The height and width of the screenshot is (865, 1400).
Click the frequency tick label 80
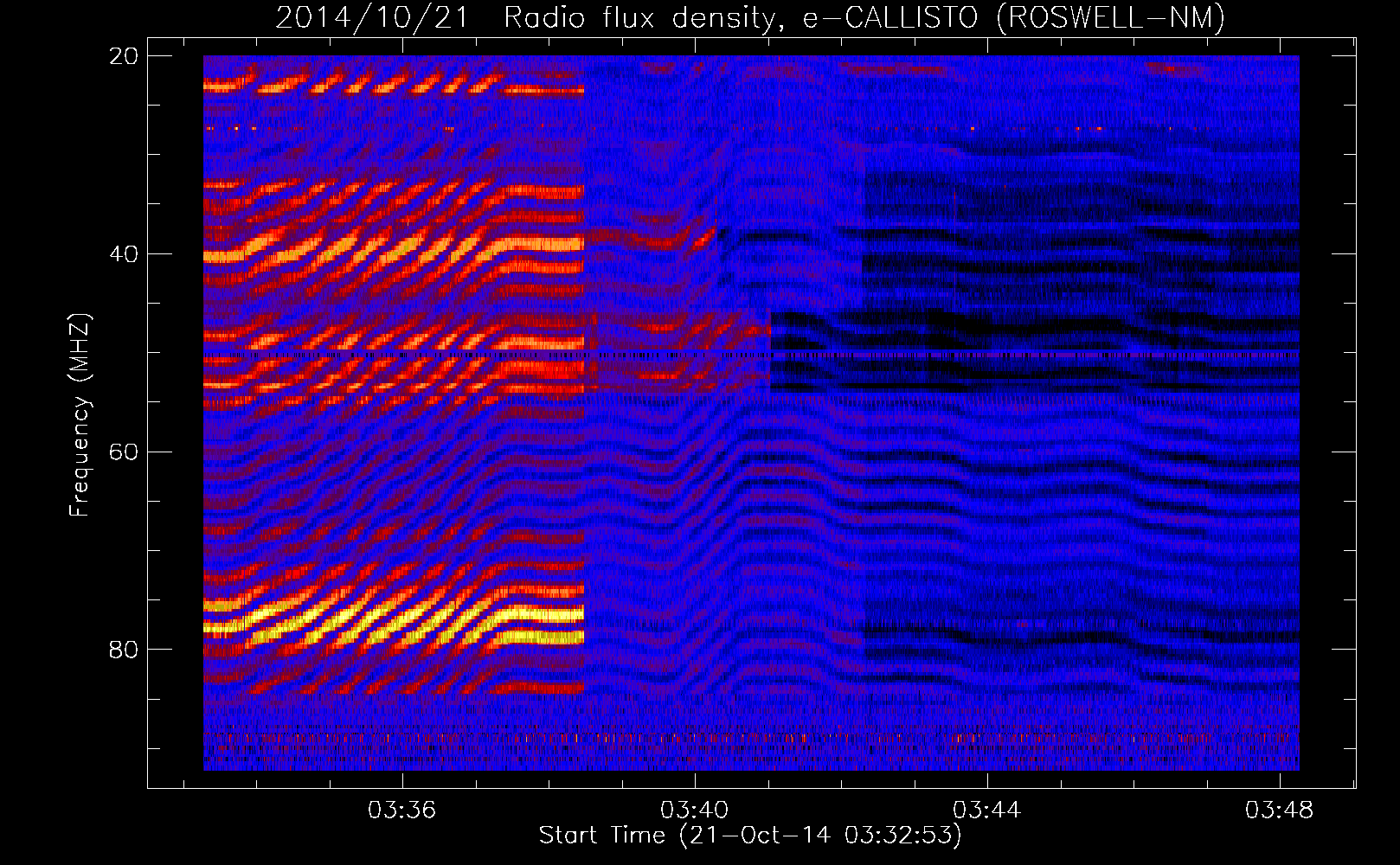[x=124, y=650]
